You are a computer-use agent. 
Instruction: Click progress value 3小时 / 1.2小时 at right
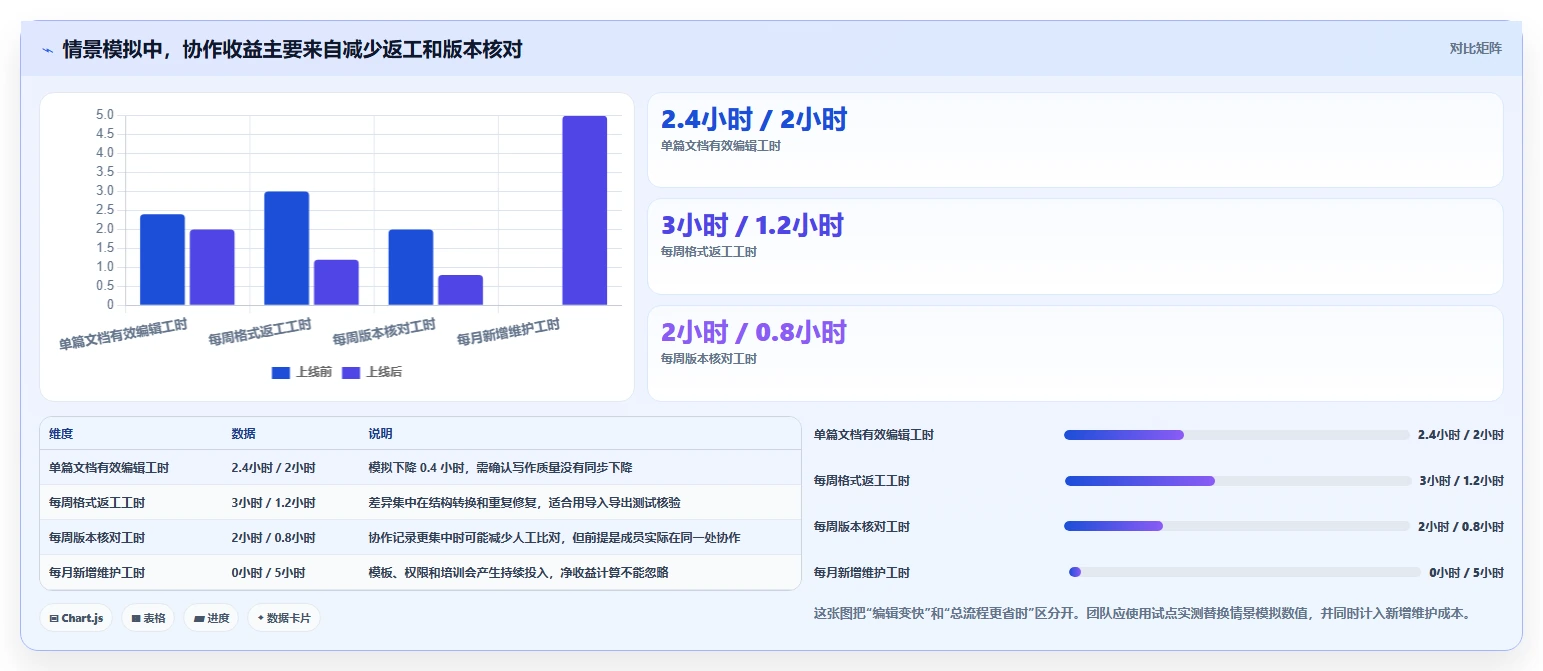1461,481
